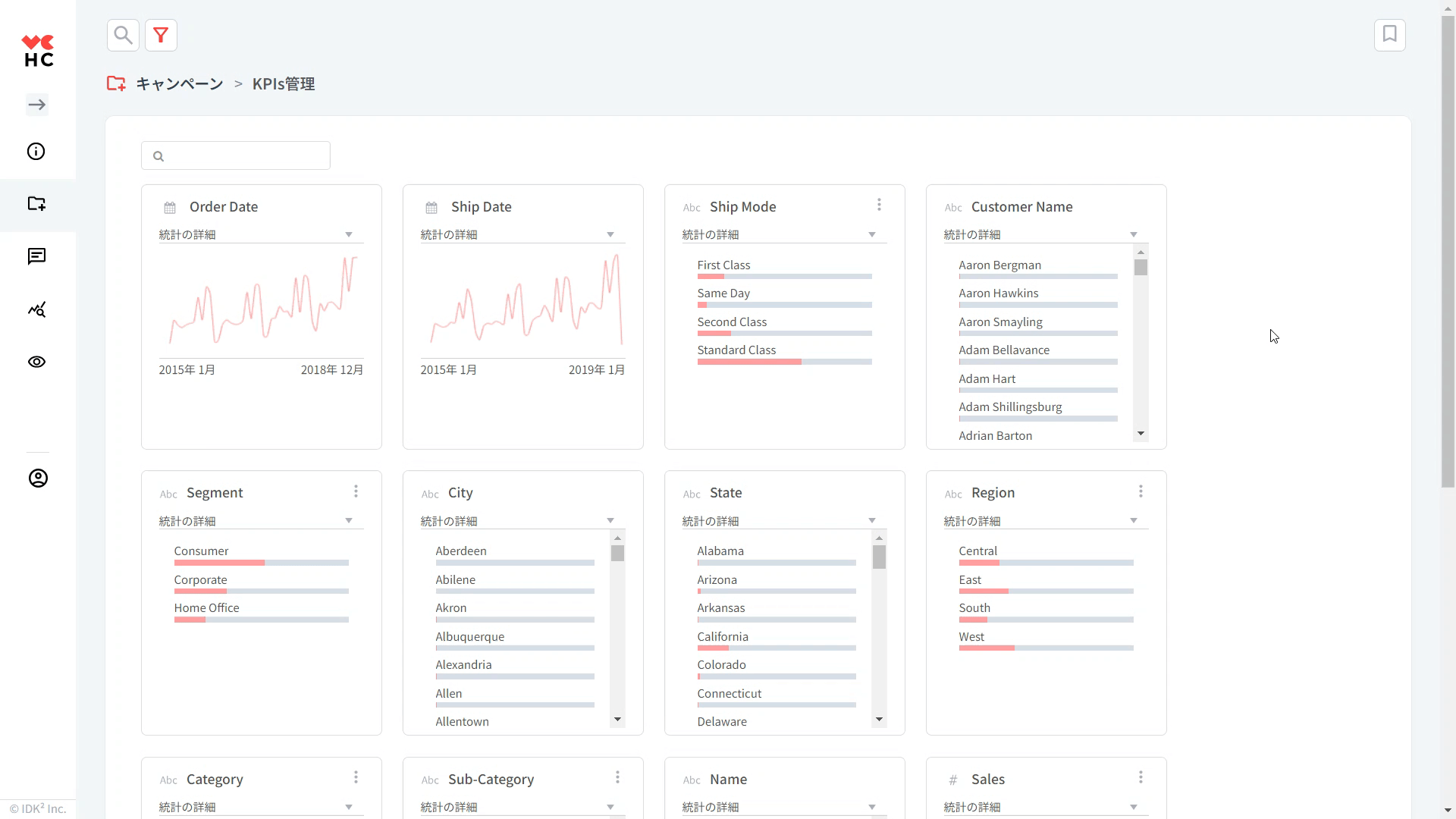
Task: Click the キャンペーン breadcrumb link
Action: click(180, 83)
